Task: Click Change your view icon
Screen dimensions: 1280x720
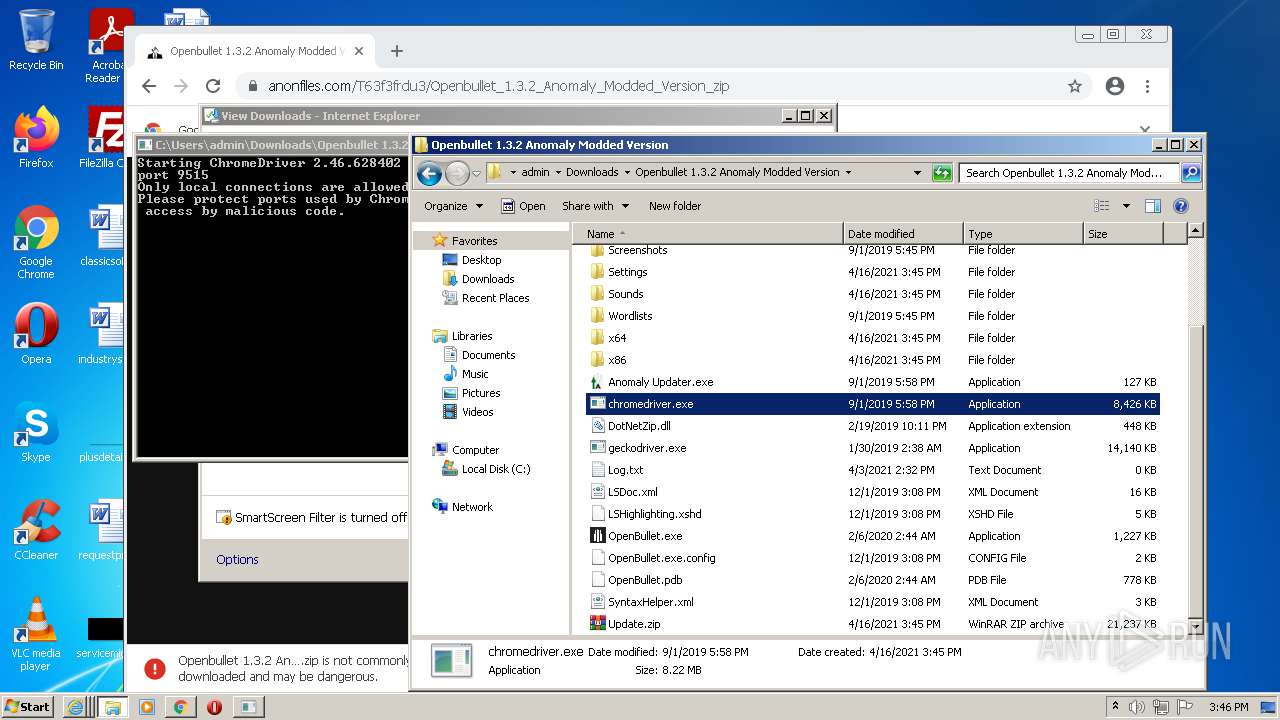Action: pyautogui.click(x=1101, y=206)
